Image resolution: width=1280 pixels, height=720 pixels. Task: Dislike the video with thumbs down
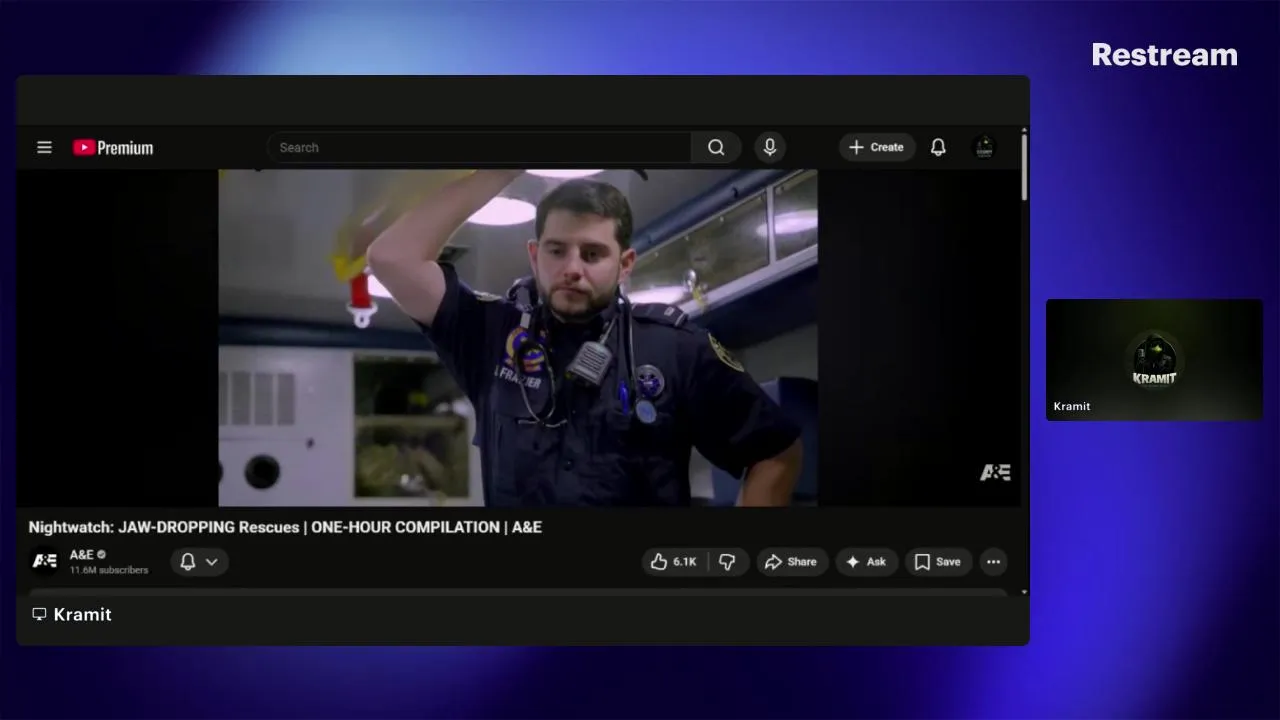click(x=727, y=562)
